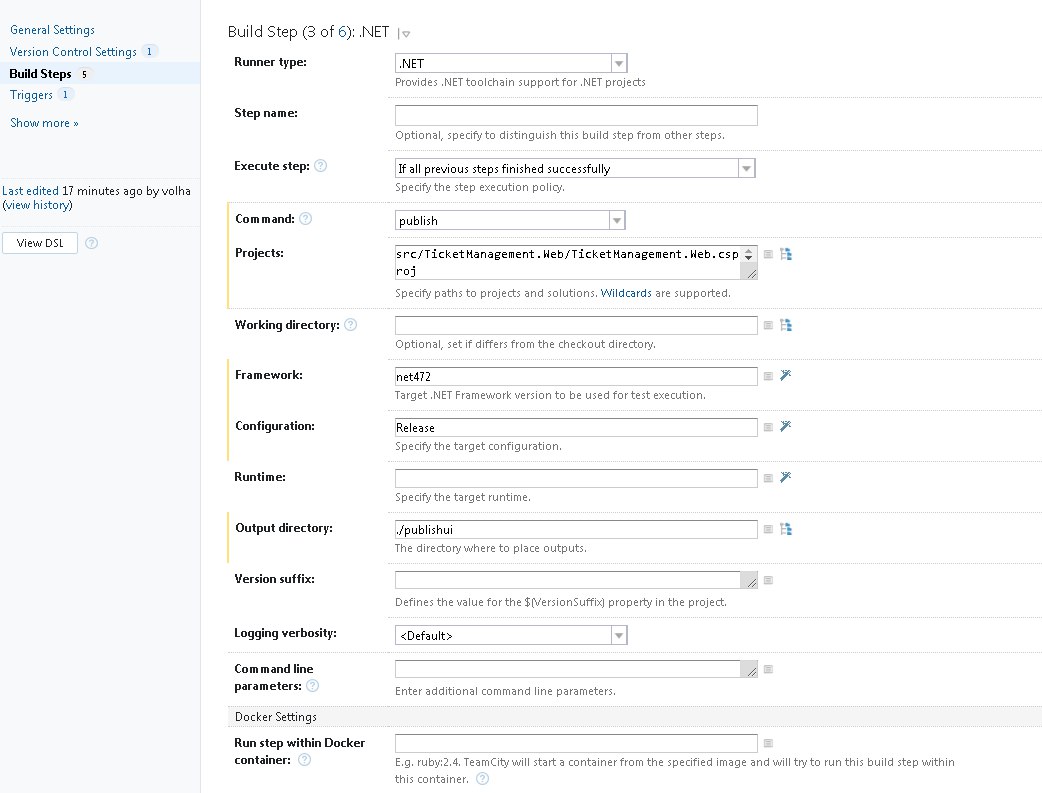Open VCS tree browser for Working directory
The image size is (1042, 793).
tap(786, 325)
